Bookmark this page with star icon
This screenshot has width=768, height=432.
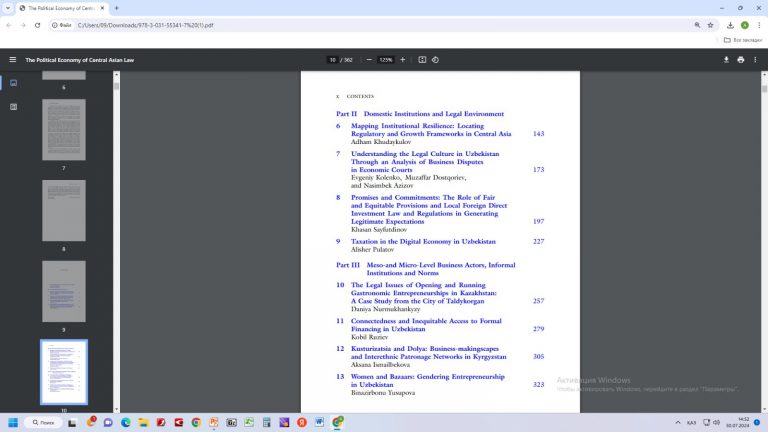(711, 24)
